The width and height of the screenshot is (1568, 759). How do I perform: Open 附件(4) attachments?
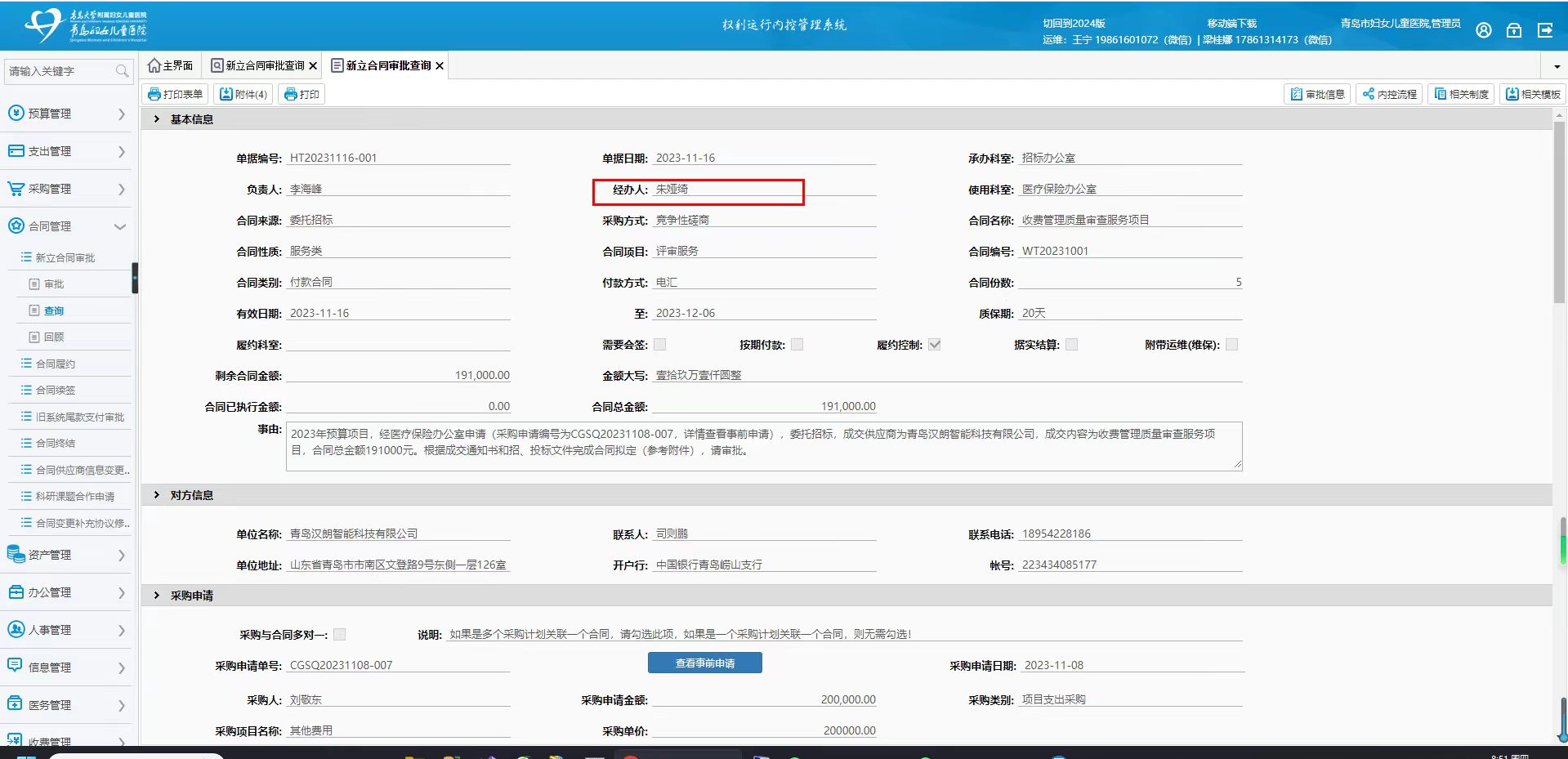click(243, 95)
